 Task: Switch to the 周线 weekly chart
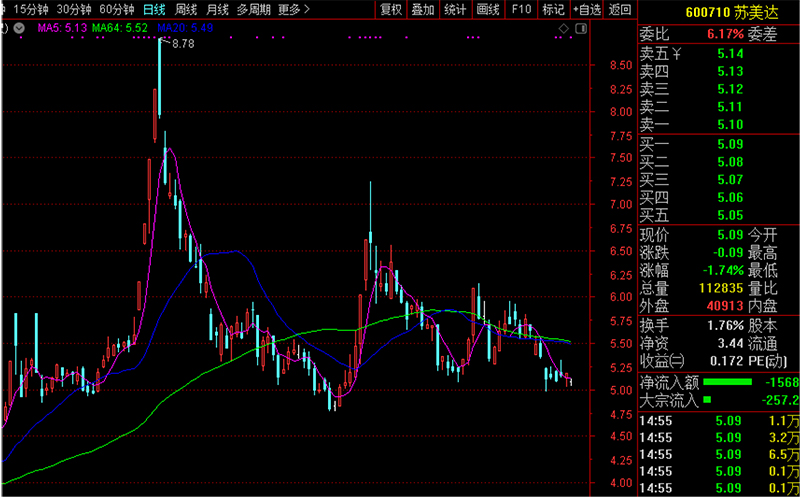coord(186,9)
